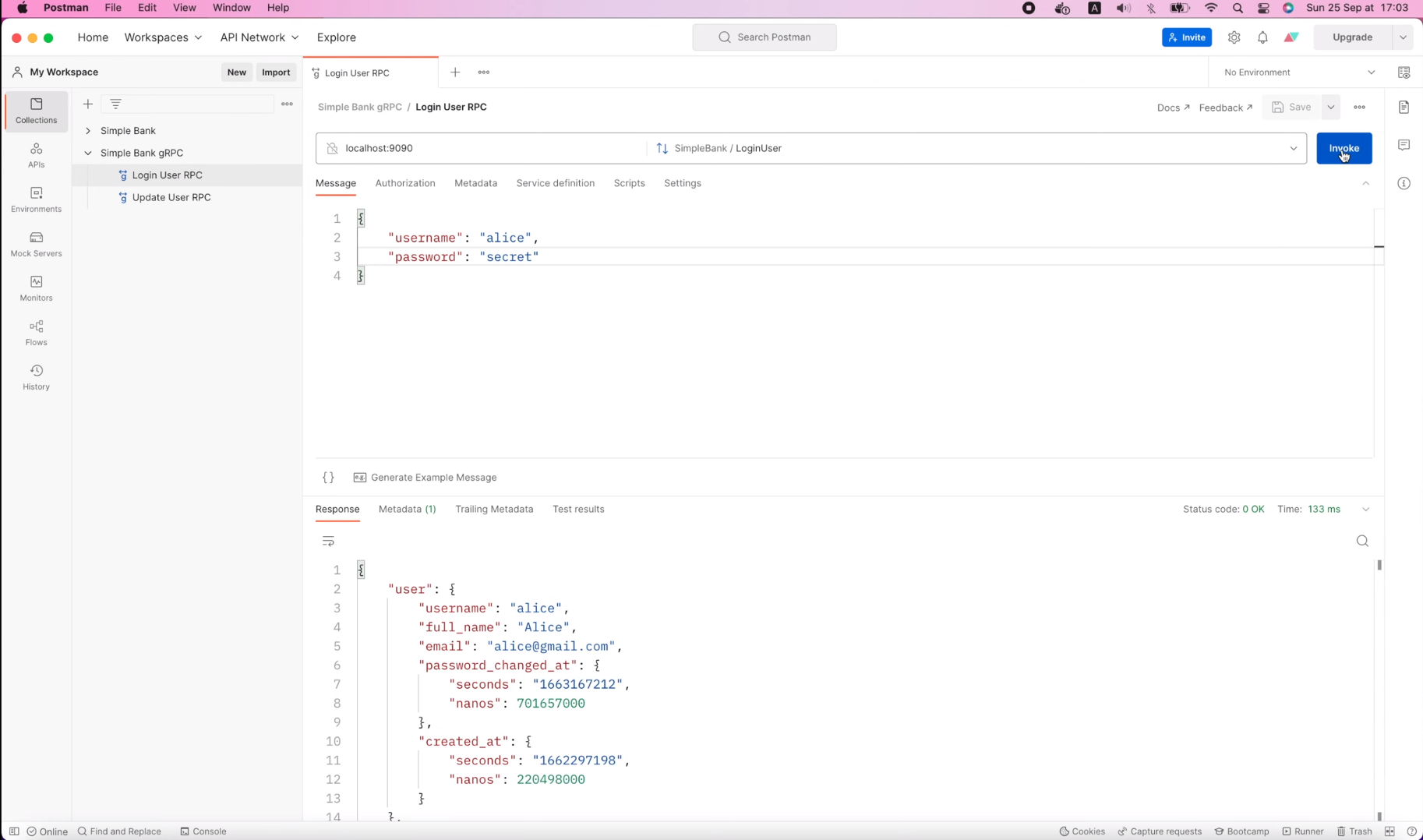Open History in the sidebar
This screenshot has height=840, width=1423.
tap(36, 377)
